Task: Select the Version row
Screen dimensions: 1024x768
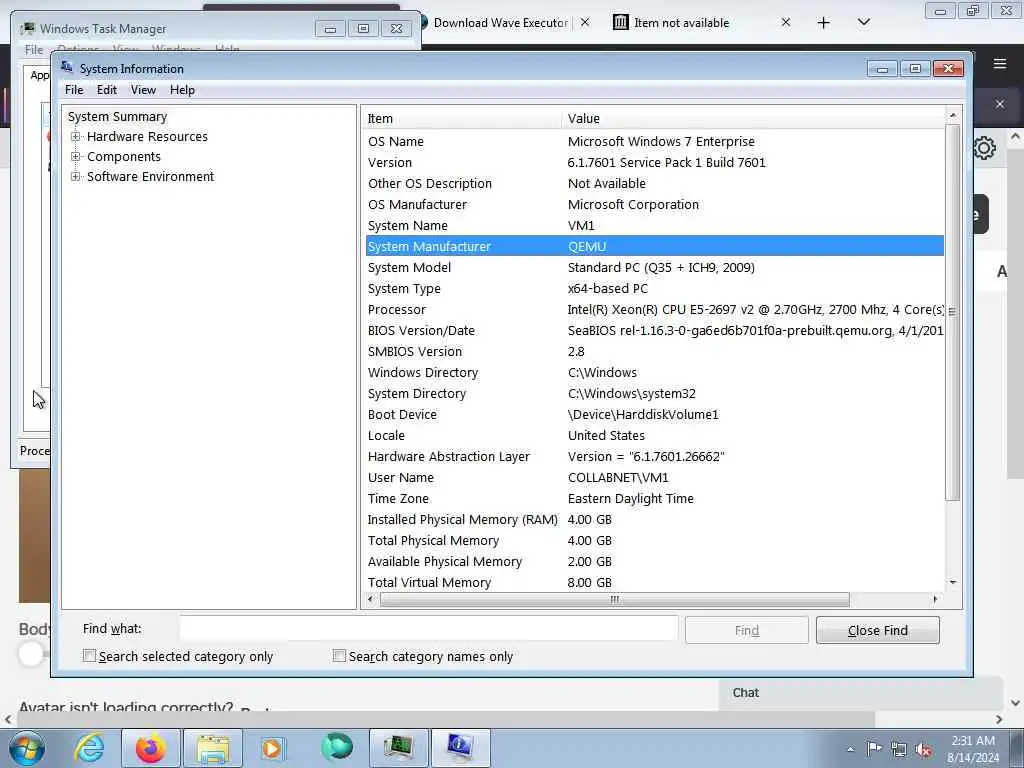Action: [x=655, y=163]
